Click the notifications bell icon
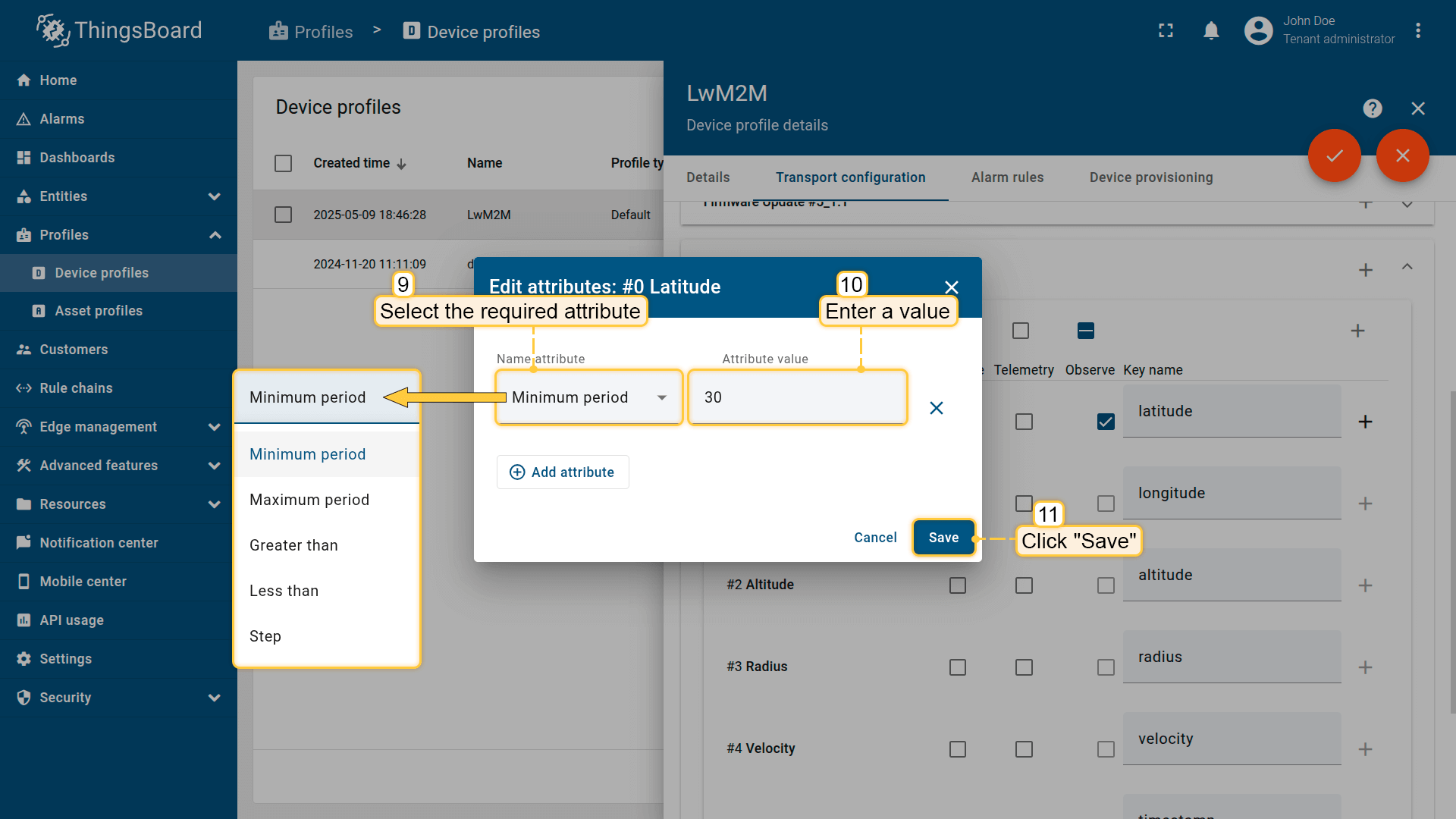 point(1211,31)
